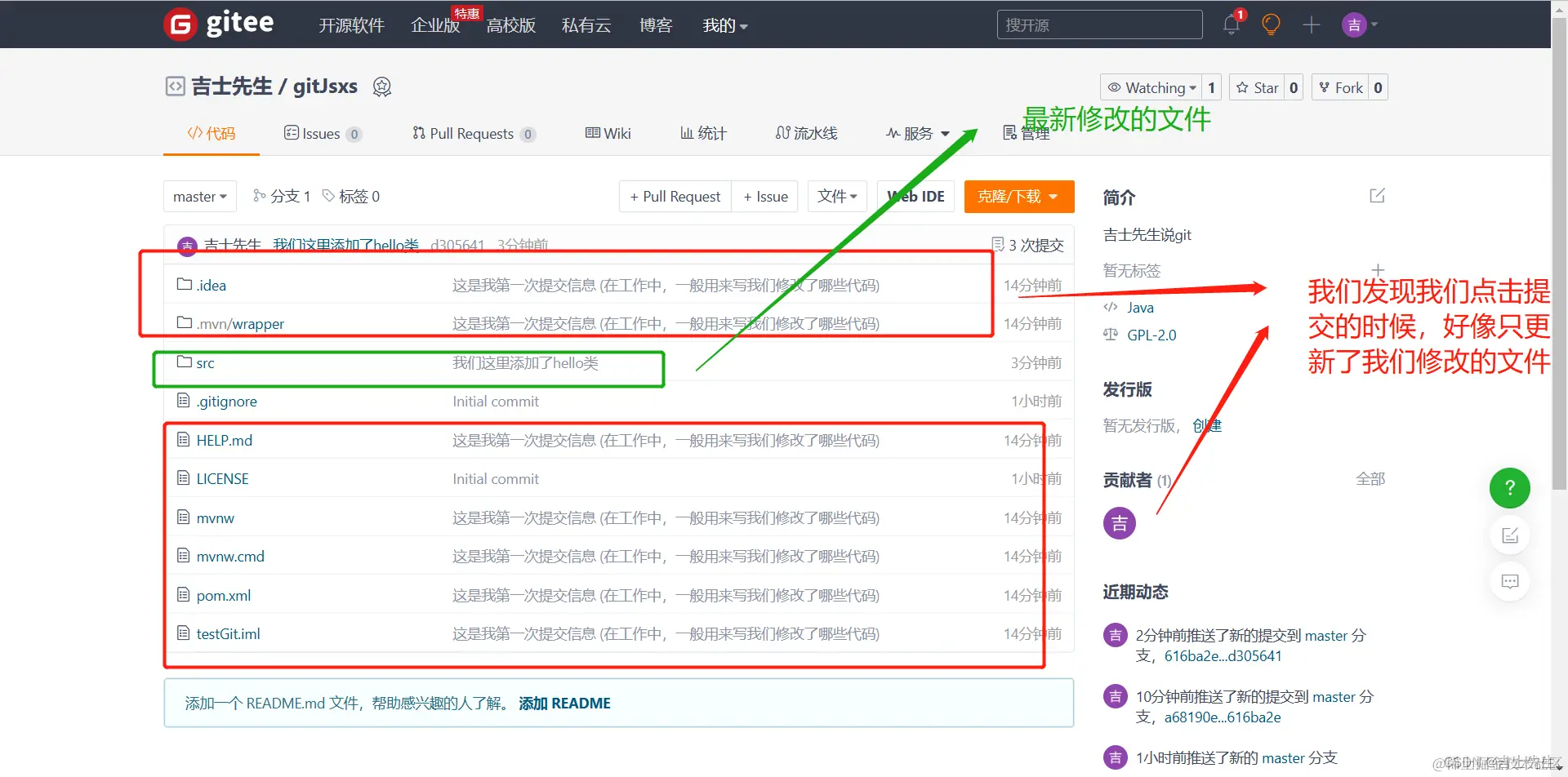Image resolution: width=1568 pixels, height=777 pixels.
Task: Expand the master branch dropdown
Action: tap(200, 196)
